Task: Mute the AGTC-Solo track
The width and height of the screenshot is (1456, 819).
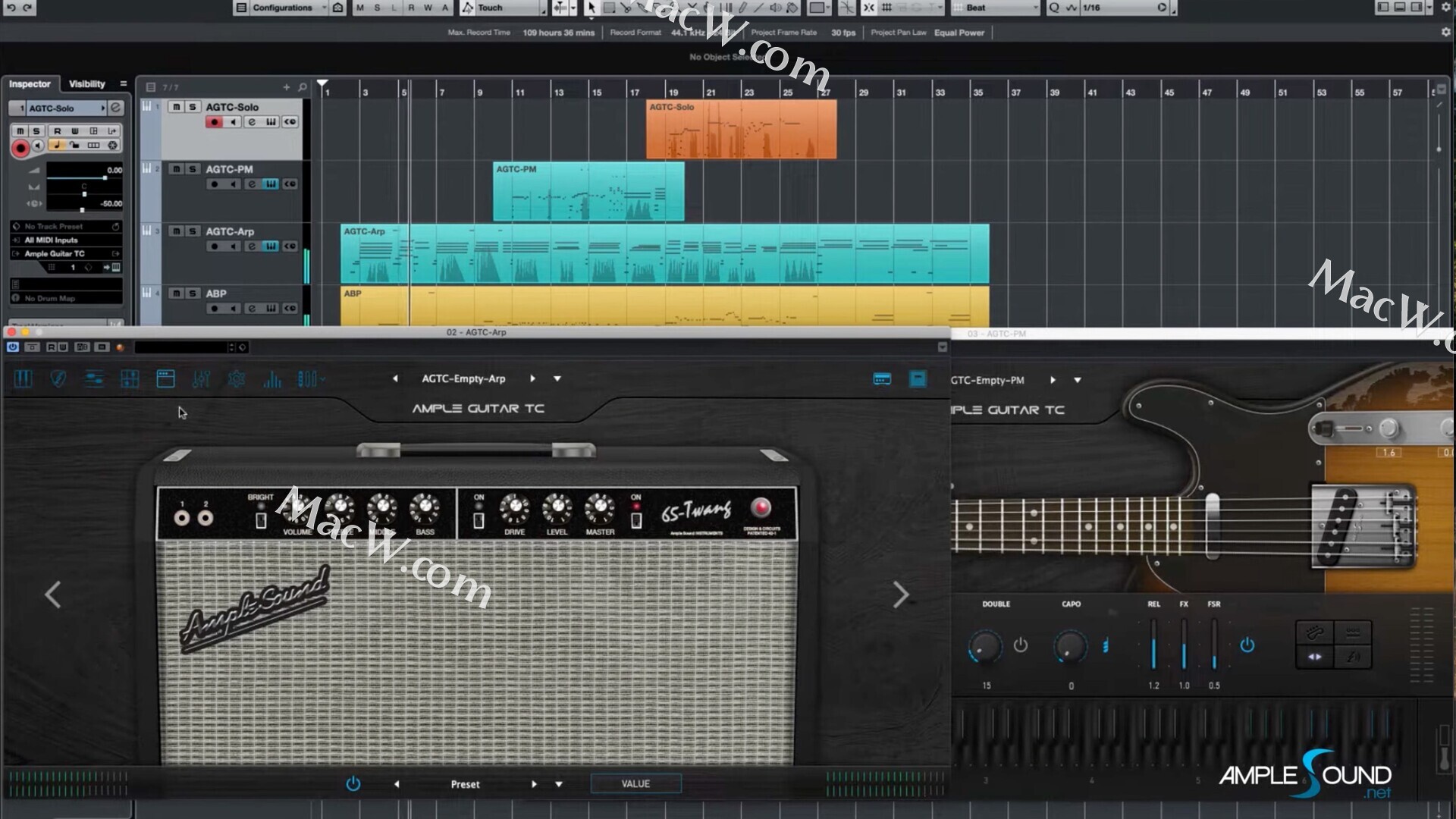Action: pos(176,107)
